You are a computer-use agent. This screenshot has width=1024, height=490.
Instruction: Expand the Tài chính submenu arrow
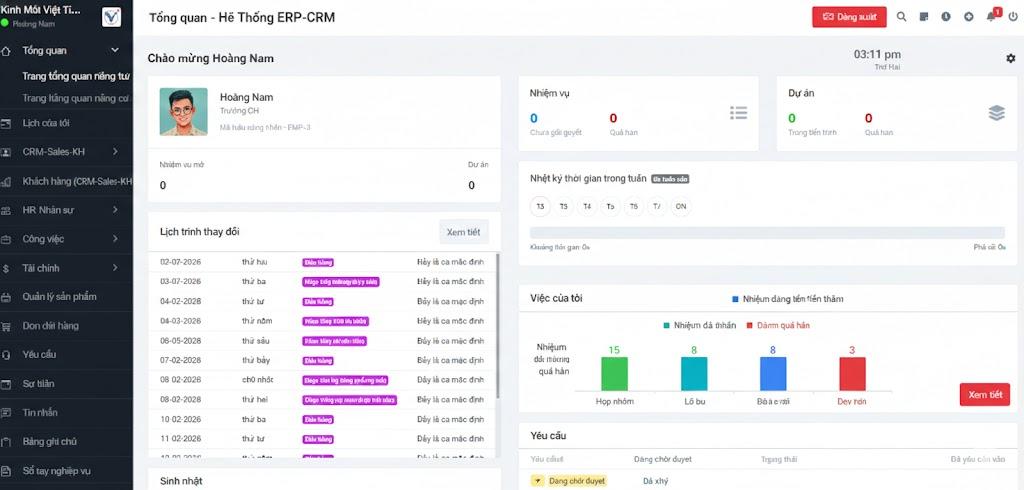[115, 268]
